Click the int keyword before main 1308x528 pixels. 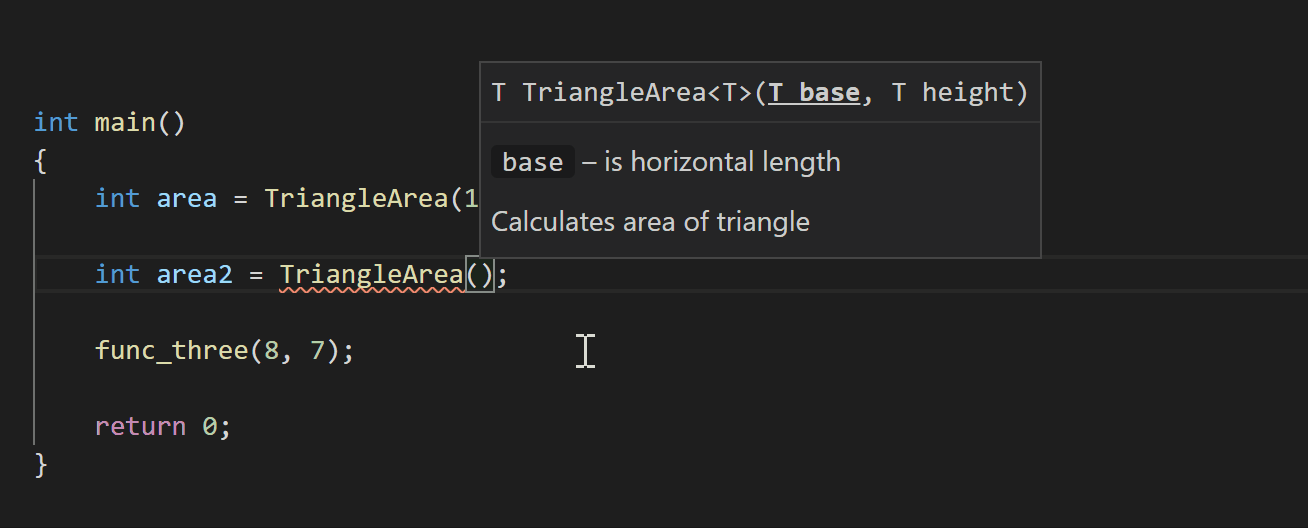[x=56, y=123]
